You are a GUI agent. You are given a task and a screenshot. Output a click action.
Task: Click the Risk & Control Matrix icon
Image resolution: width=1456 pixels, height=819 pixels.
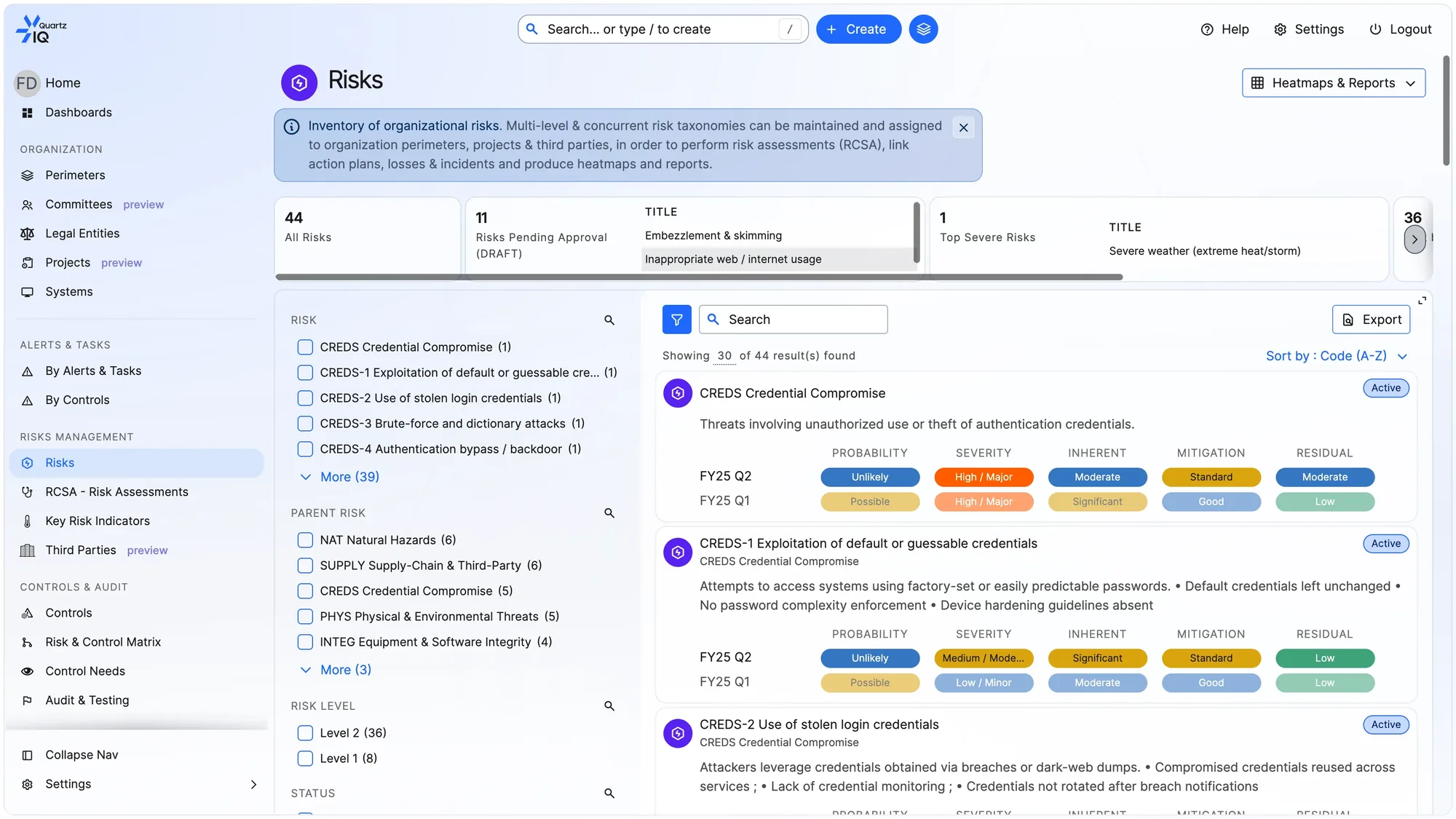[28, 642]
